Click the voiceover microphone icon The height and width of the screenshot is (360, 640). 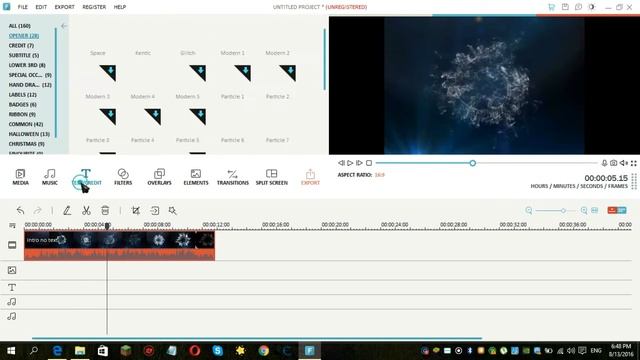[604, 163]
